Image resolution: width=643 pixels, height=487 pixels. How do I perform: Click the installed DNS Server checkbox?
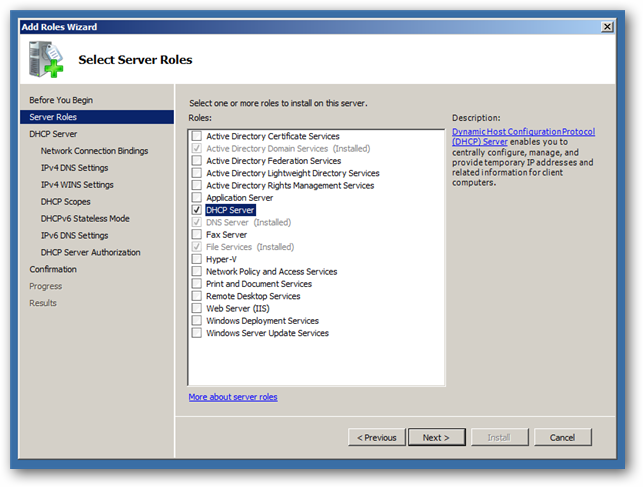197,222
